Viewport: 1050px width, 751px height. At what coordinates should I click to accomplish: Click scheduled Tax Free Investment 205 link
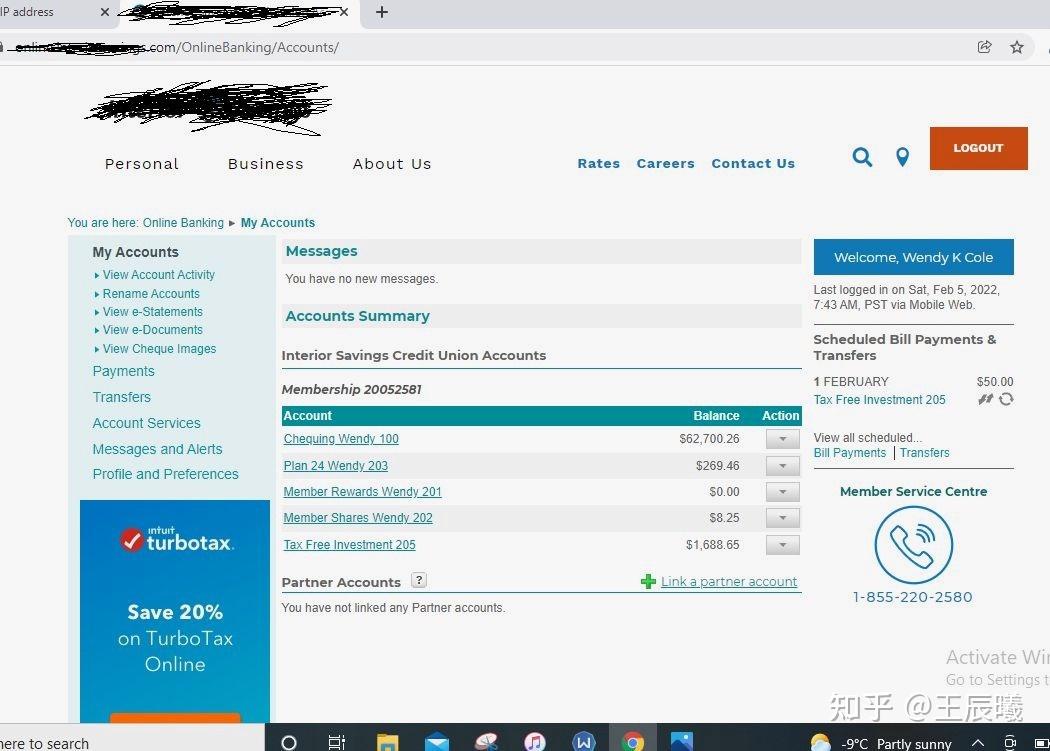tap(879, 400)
